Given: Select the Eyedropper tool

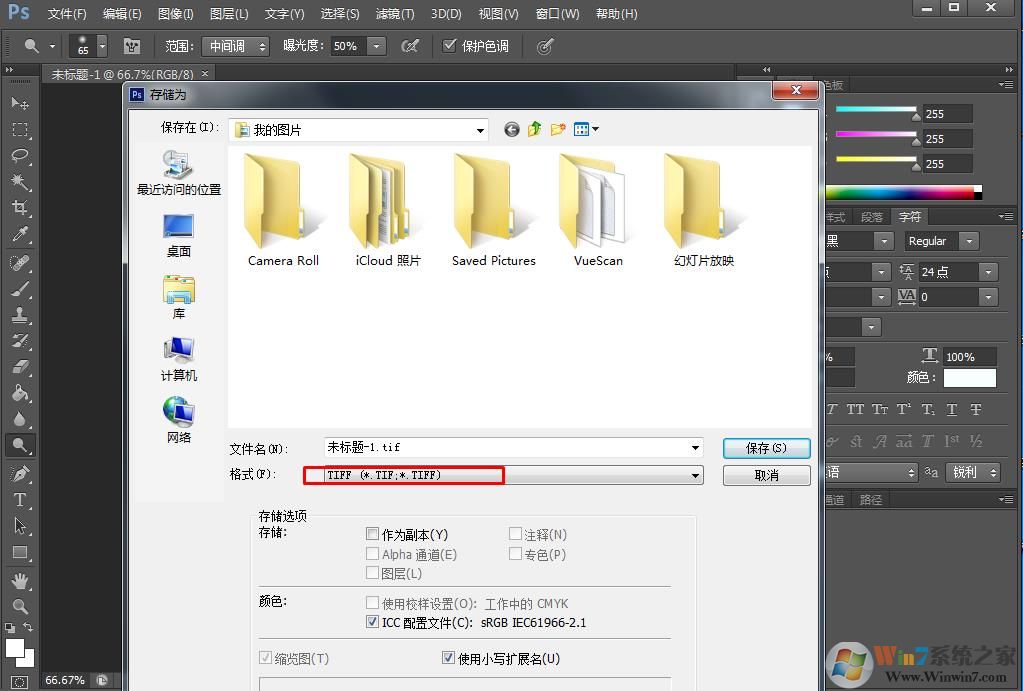Looking at the screenshot, I should [x=20, y=235].
